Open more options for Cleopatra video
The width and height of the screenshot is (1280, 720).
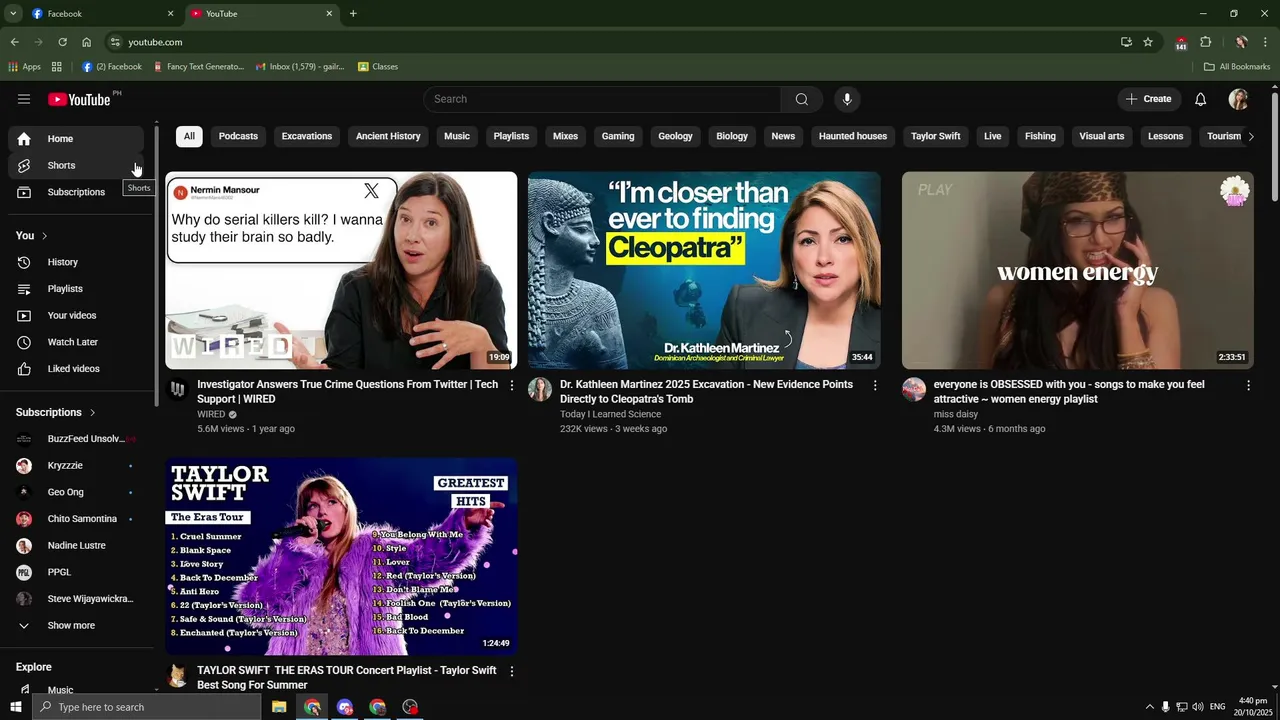pyautogui.click(x=875, y=385)
